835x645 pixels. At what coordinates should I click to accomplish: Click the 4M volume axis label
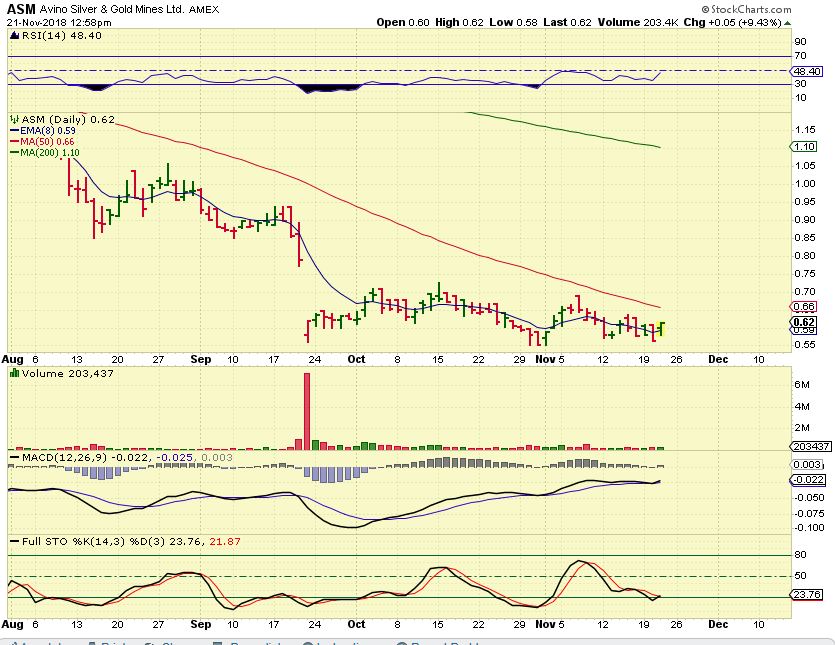pyautogui.click(x=801, y=406)
